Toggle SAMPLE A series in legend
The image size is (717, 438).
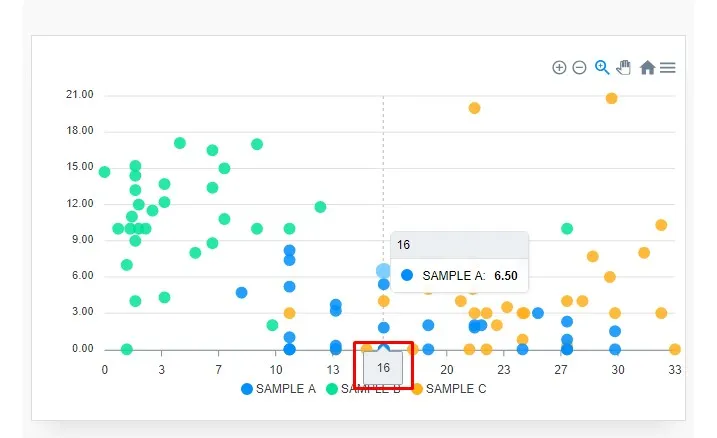tap(285, 389)
